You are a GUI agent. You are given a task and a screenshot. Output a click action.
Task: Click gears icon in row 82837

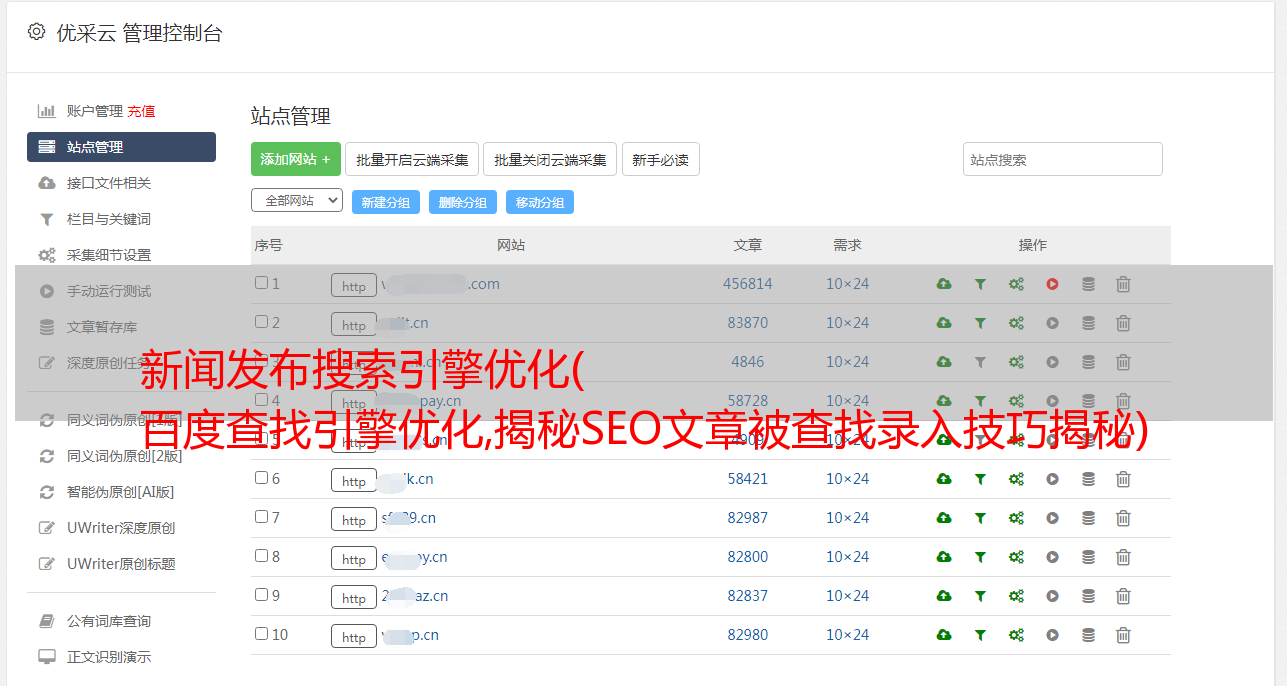pos(1016,596)
